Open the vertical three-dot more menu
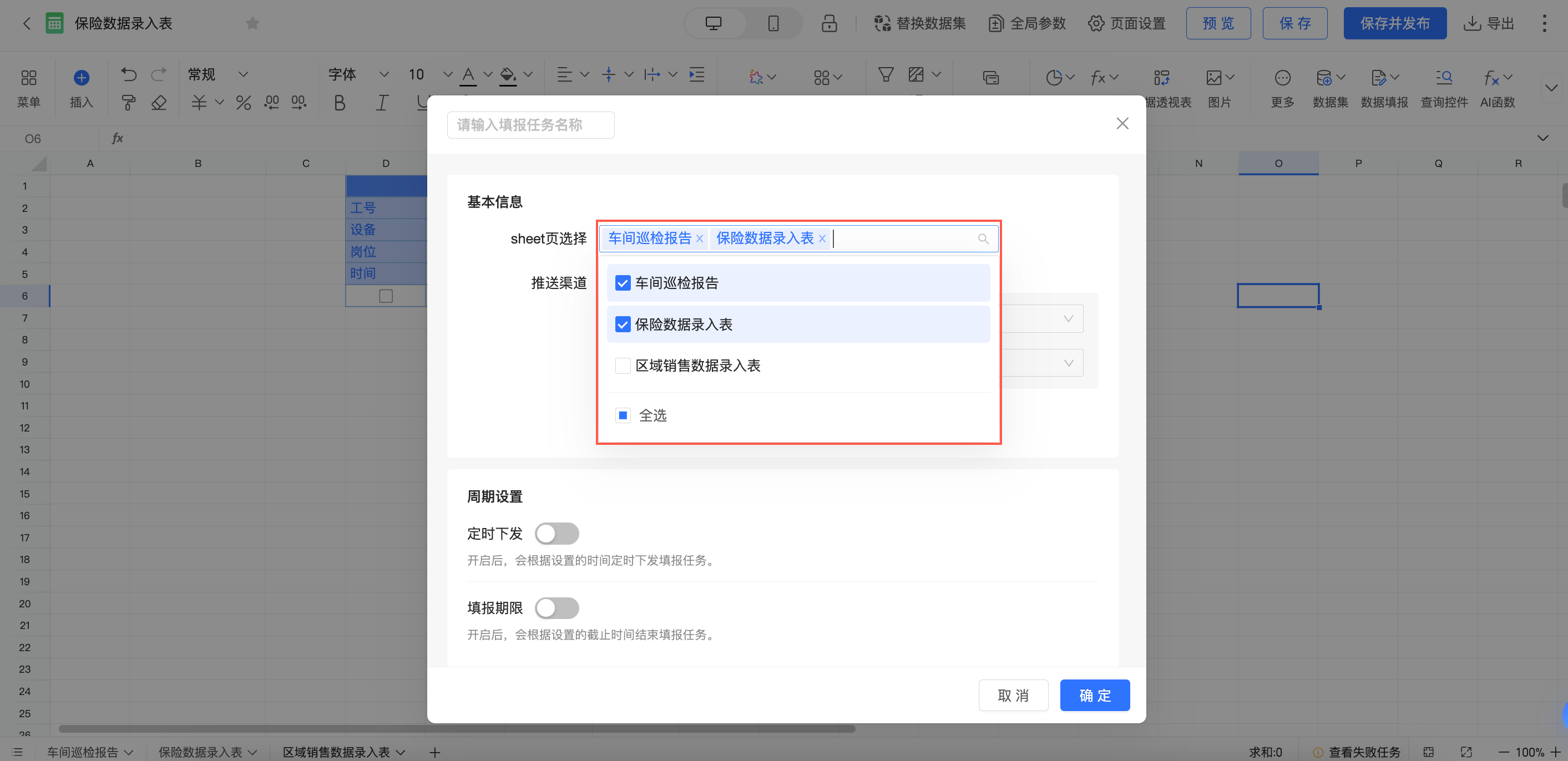Image resolution: width=1568 pixels, height=761 pixels. tap(1544, 24)
